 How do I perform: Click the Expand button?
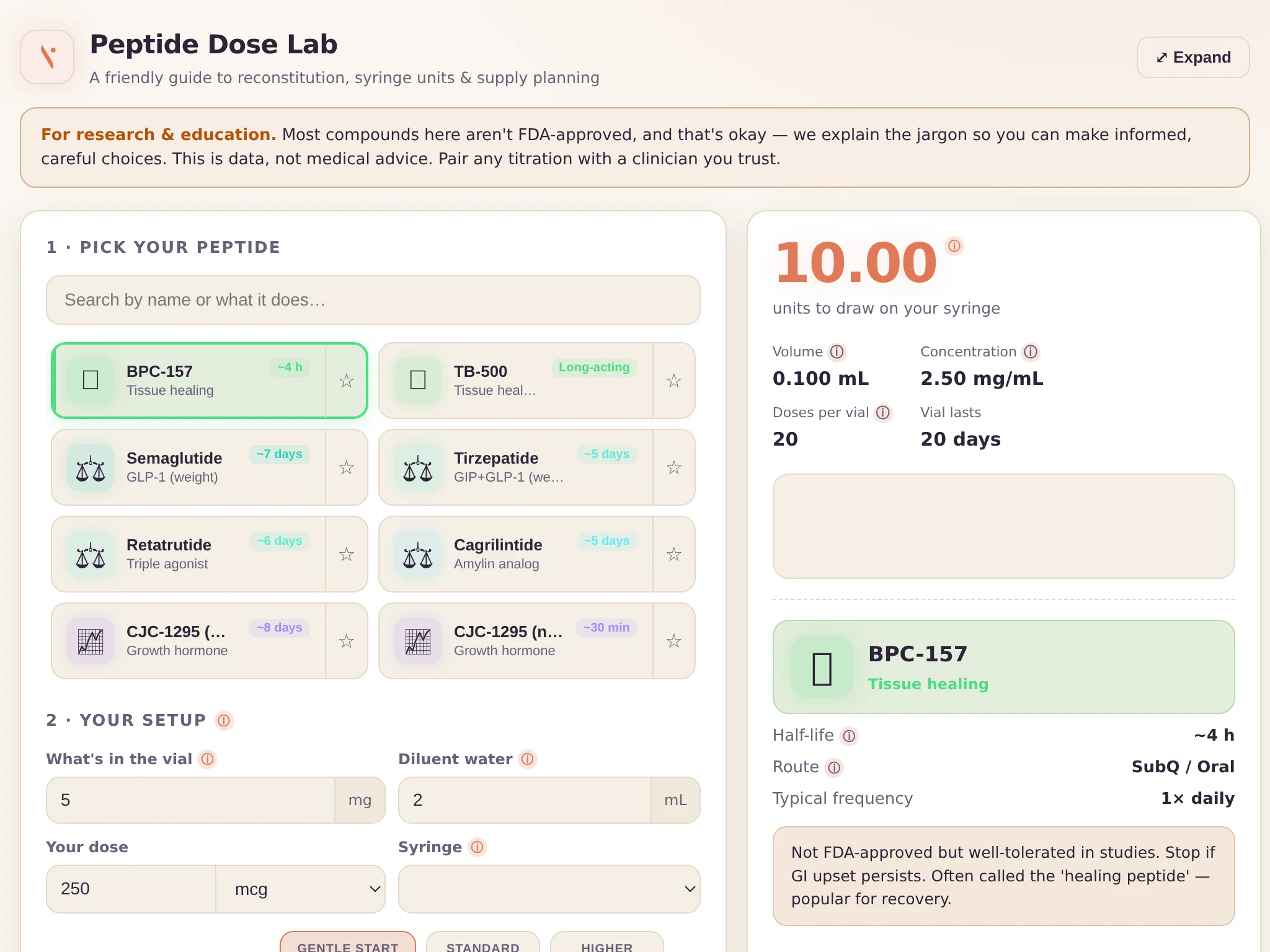pos(1193,58)
